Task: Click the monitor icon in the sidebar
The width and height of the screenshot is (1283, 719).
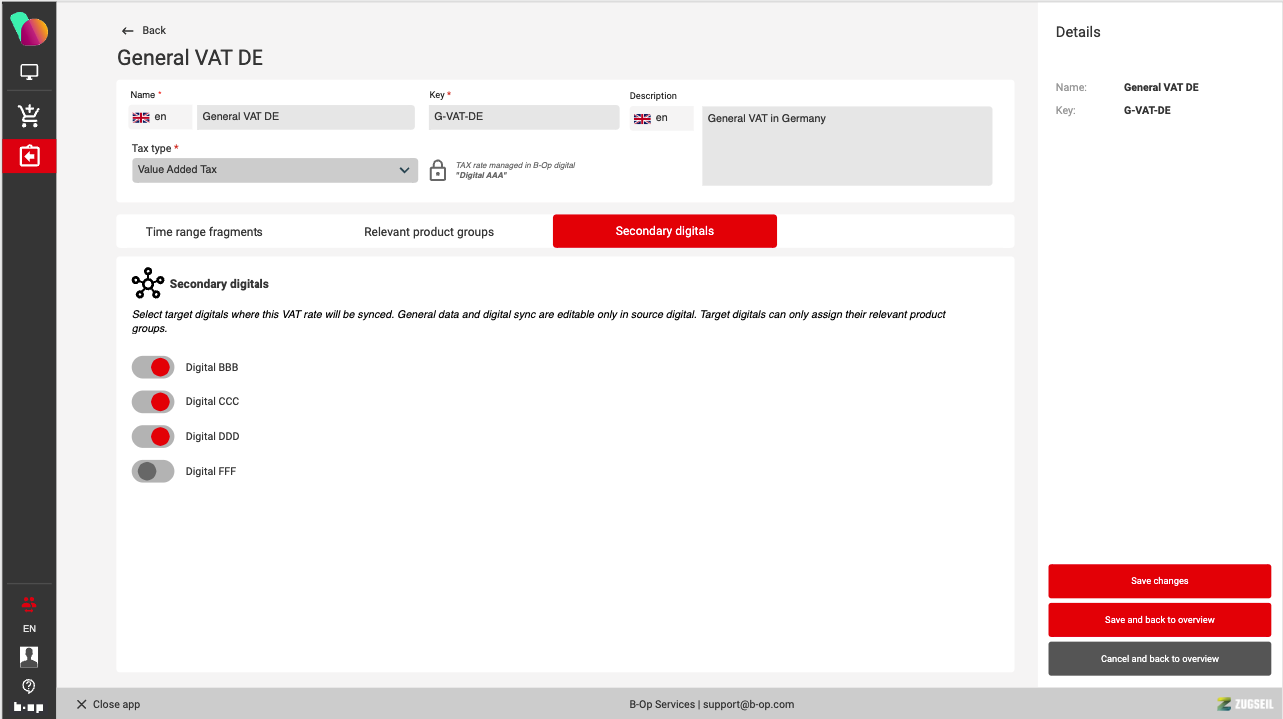Action: click(29, 72)
